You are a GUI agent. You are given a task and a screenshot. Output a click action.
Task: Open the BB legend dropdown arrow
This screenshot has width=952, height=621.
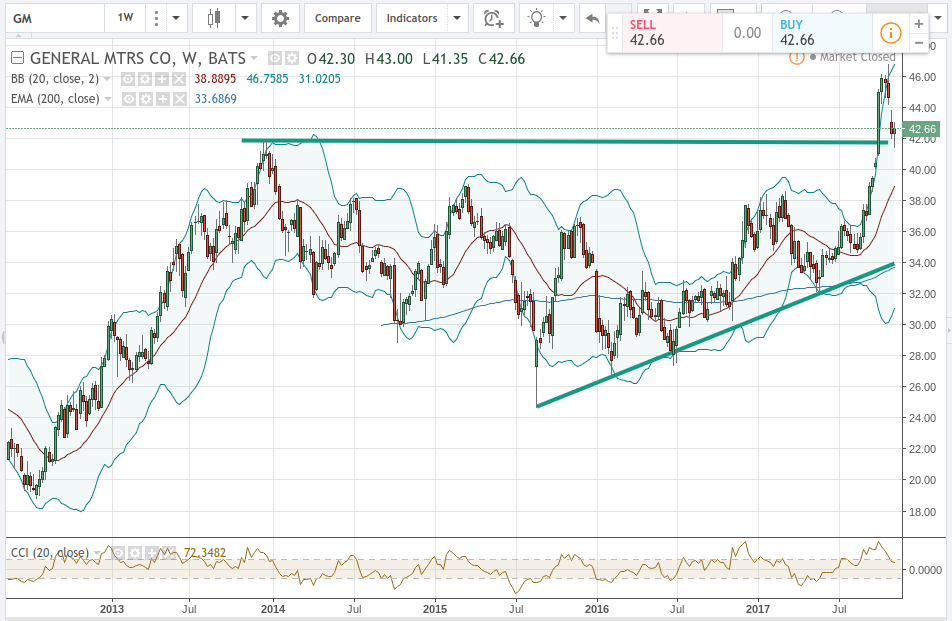tap(108, 79)
